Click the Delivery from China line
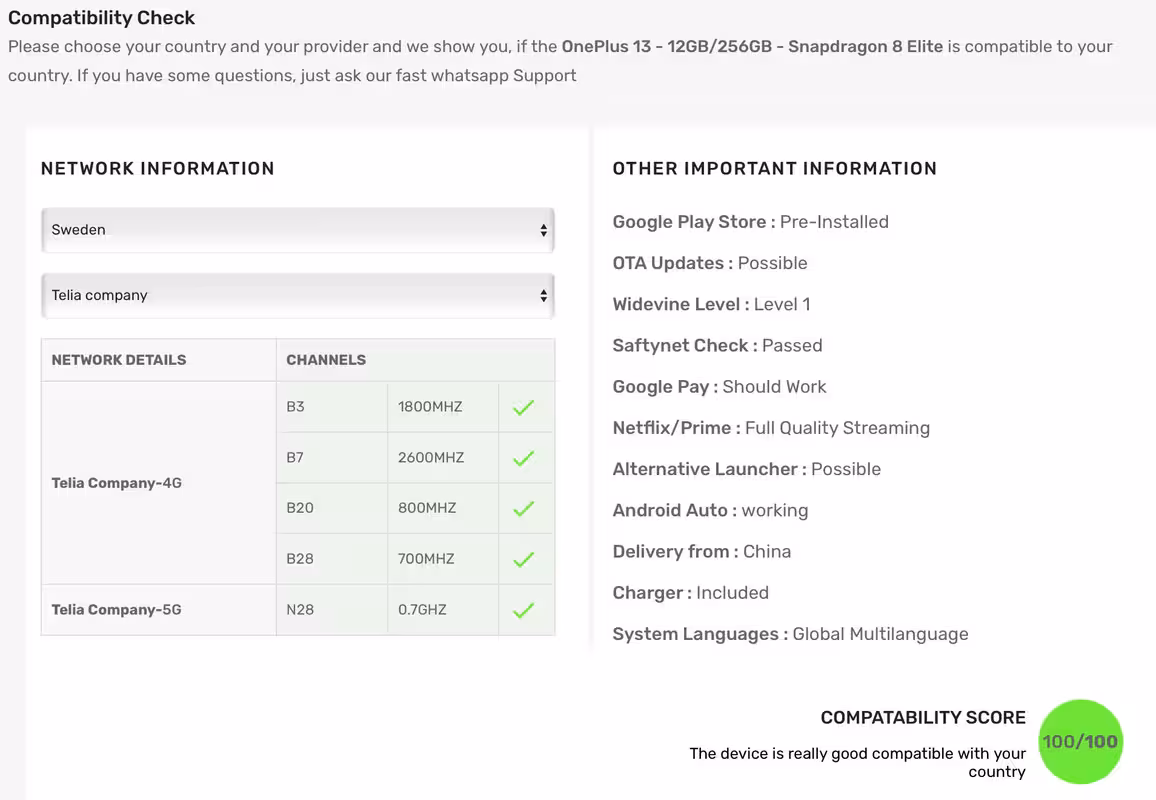Viewport: 1156px width, 800px height. click(702, 552)
